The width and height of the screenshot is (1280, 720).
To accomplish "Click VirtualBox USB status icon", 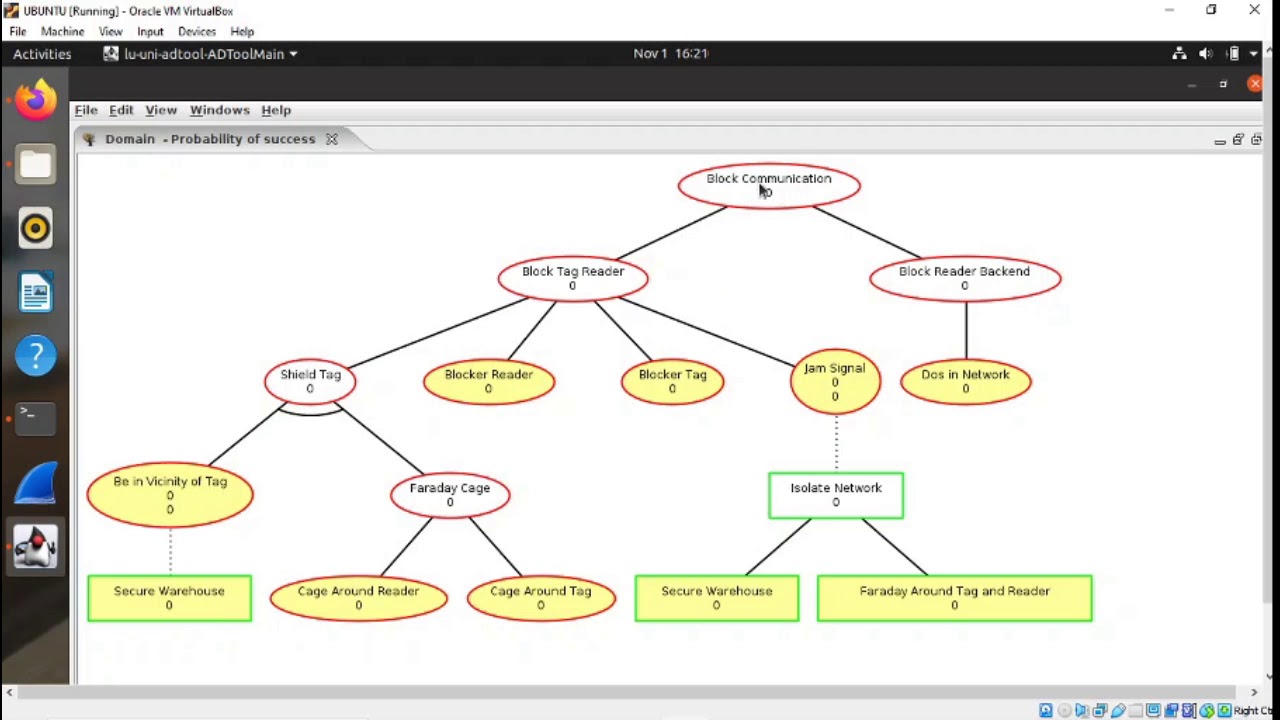I will point(1118,710).
